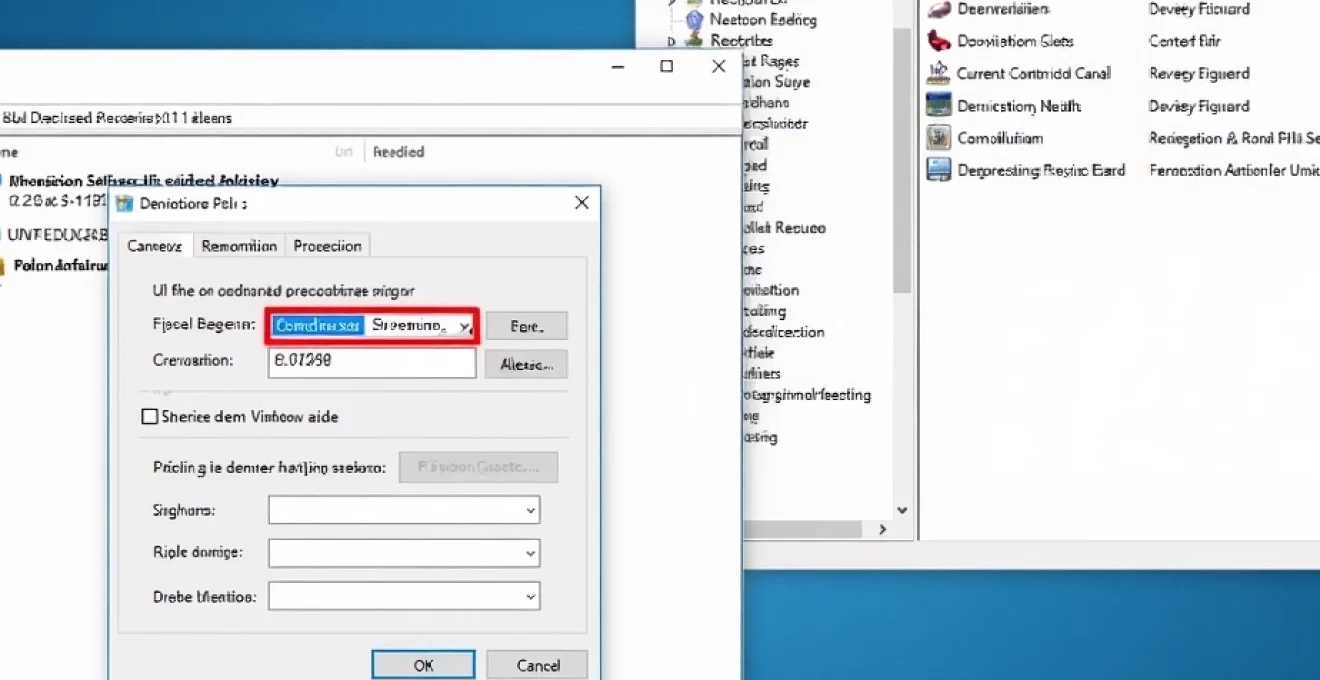The height and width of the screenshot is (680, 1320).
Task: Click the Current Contridd Canal icon
Action: [938, 73]
